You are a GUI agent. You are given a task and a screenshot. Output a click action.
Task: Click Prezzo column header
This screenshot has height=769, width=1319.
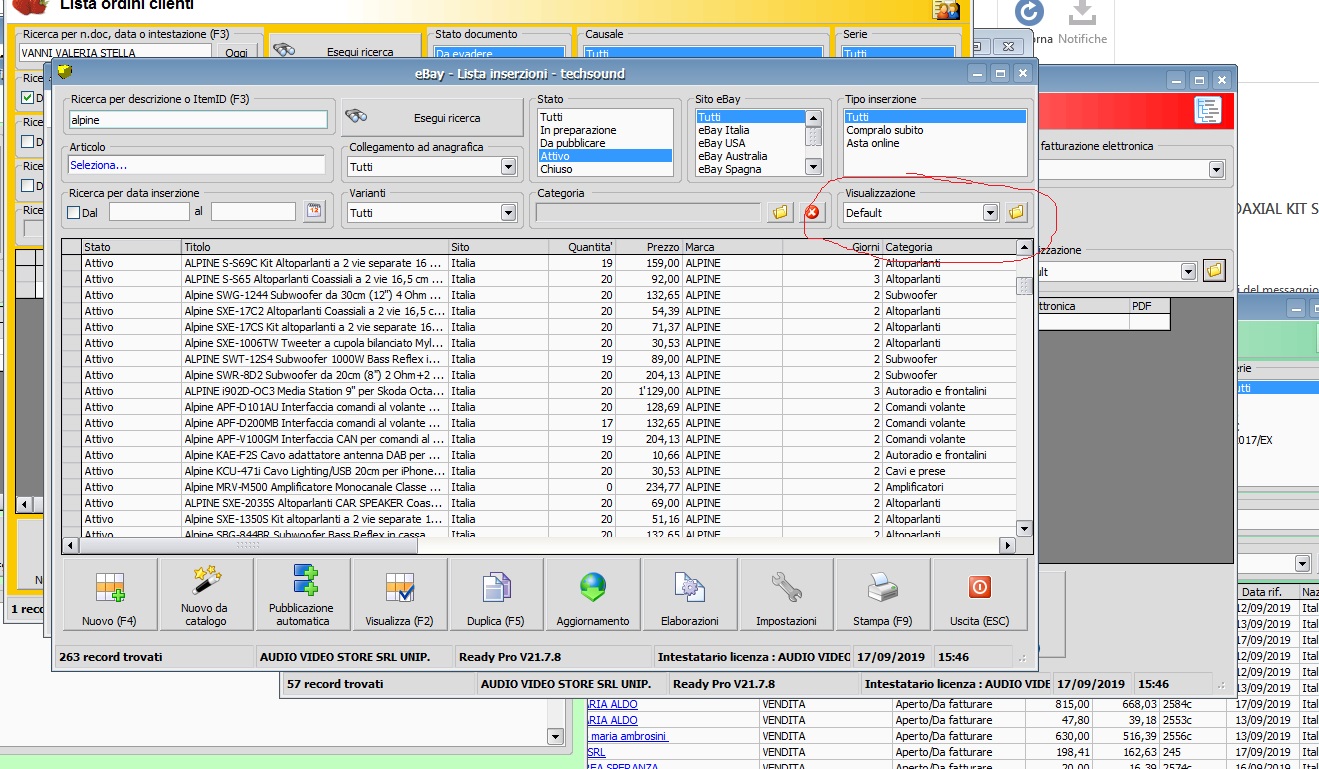(x=649, y=247)
